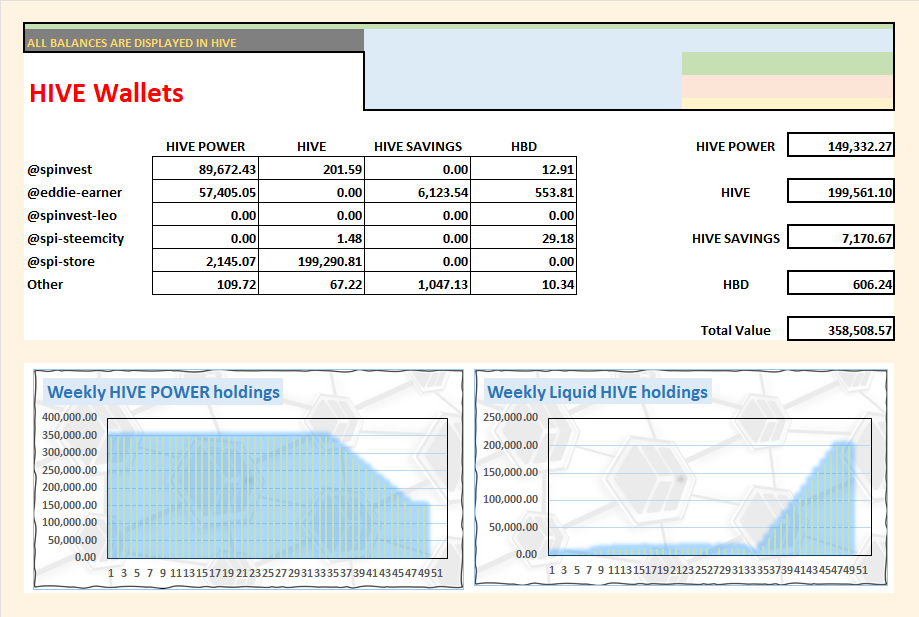This screenshot has width=919, height=617.
Task: Select @spi-store HIVE cell 199,290.81
Action: 311,261
